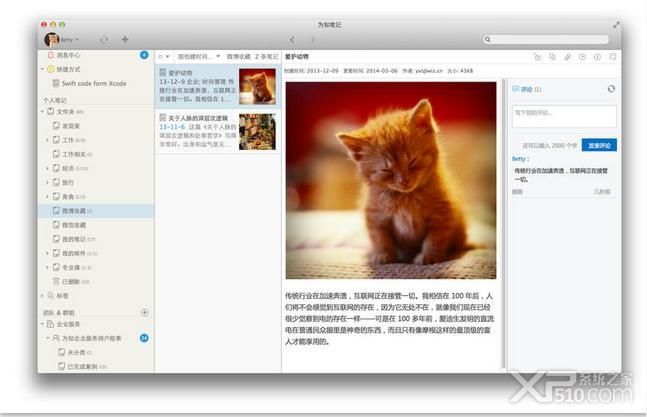Click the bell icon beside 消息中心
Screen dimensions: 647x417
[51, 55]
